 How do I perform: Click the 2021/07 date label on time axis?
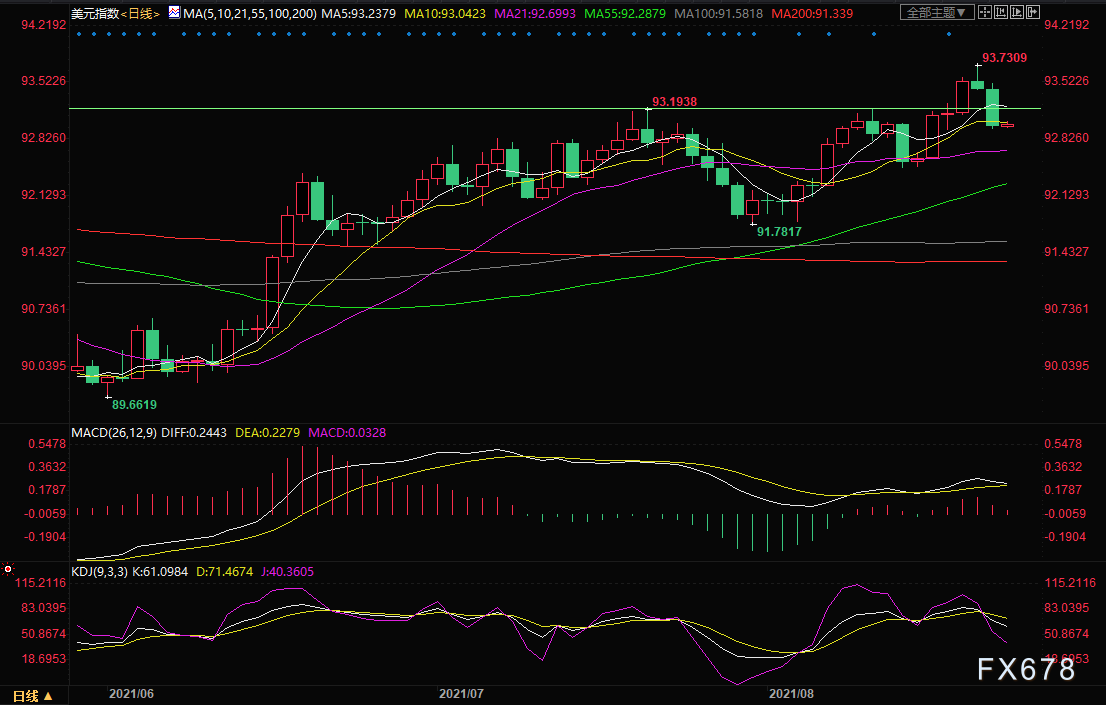pyautogui.click(x=462, y=692)
